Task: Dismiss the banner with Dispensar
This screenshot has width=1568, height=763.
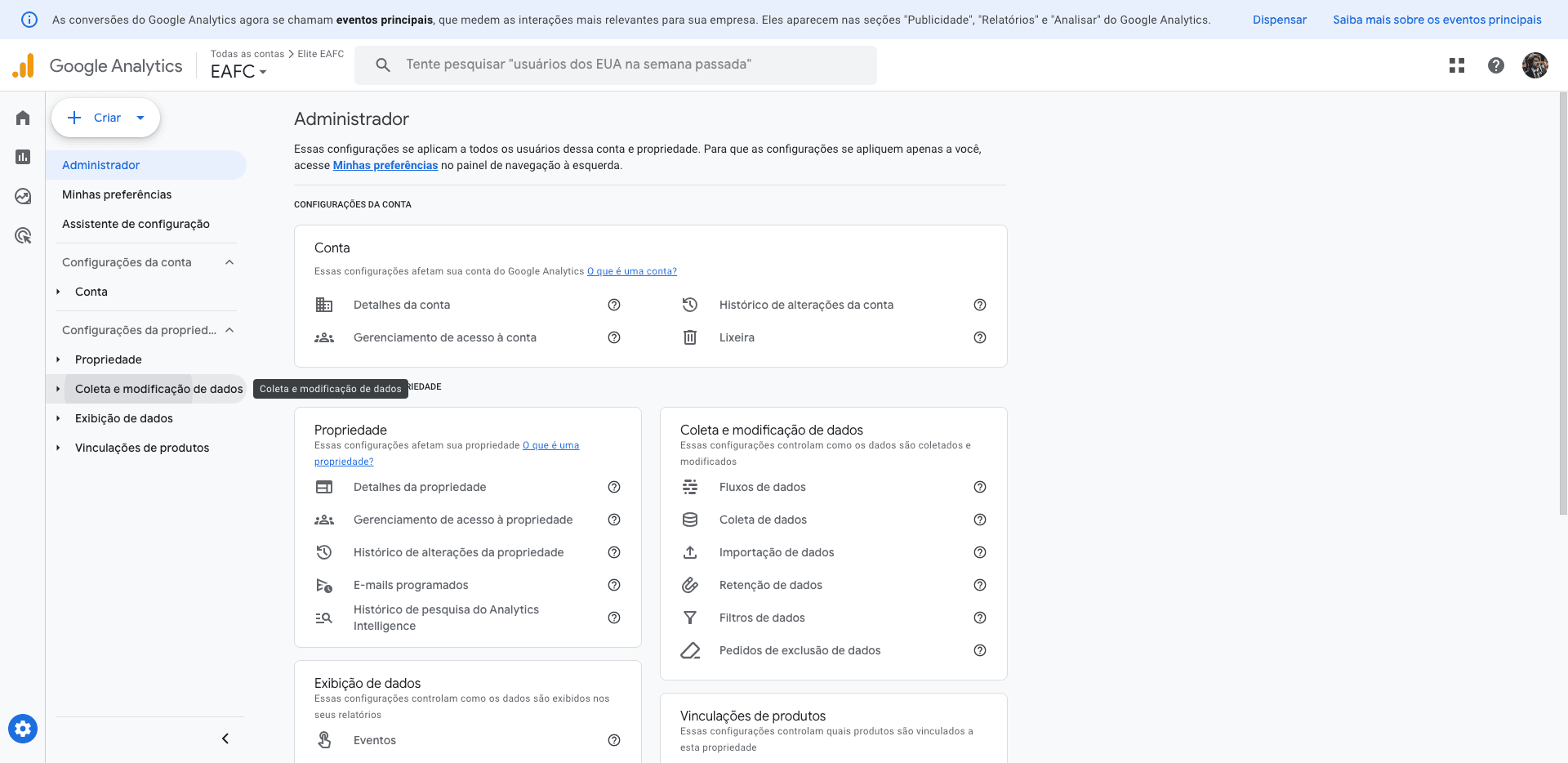Action: (x=1279, y=20)
